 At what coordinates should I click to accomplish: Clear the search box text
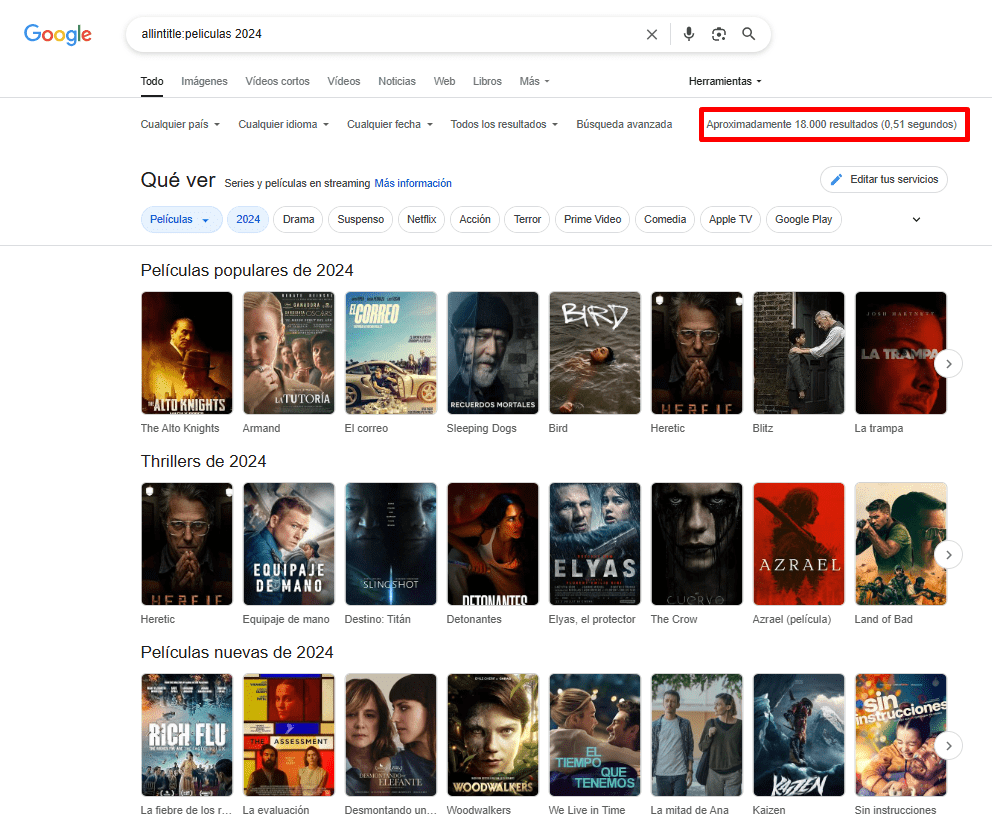(652, 34)
